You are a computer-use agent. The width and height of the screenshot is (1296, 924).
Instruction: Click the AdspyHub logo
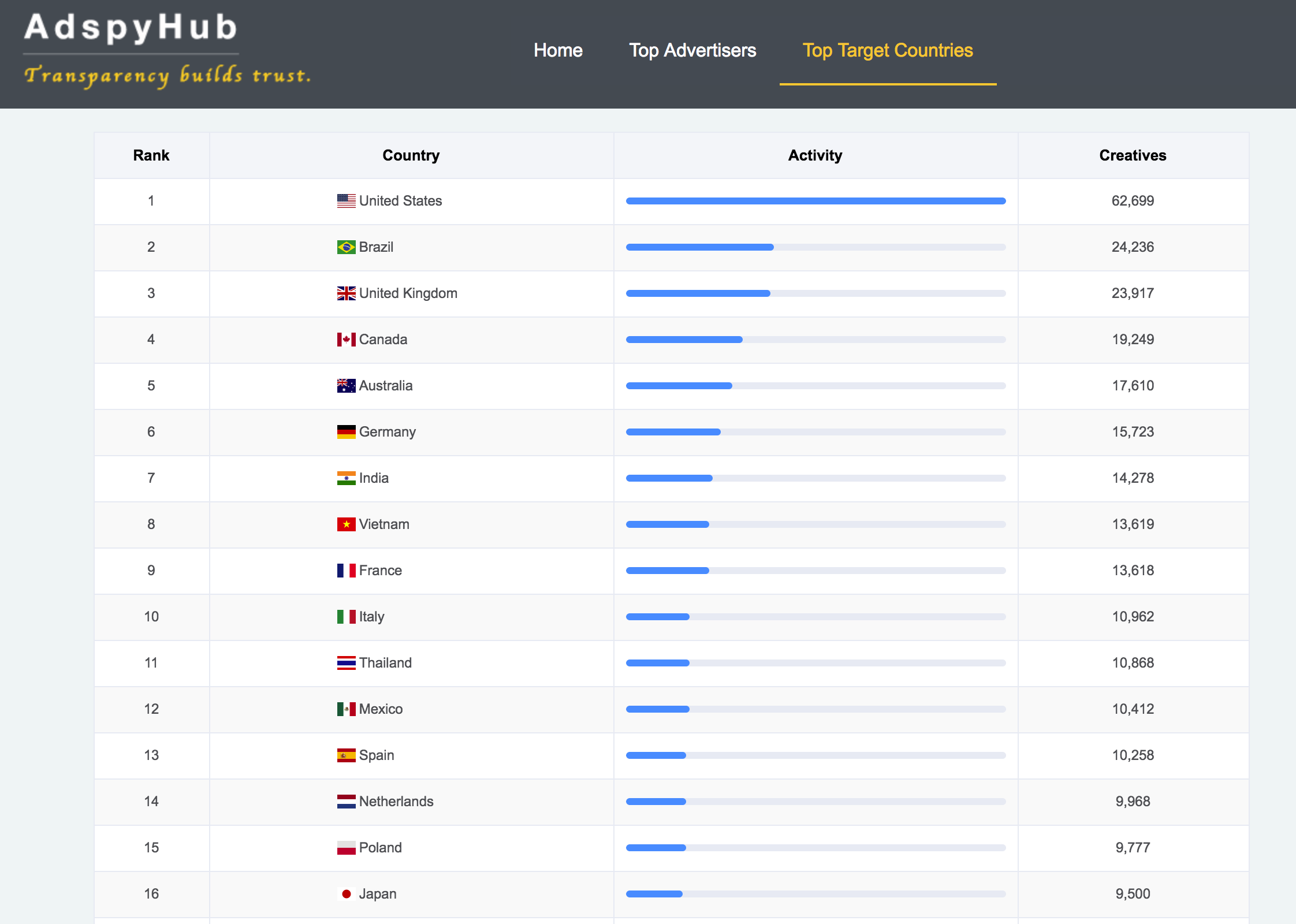click(x=131, y=29)
